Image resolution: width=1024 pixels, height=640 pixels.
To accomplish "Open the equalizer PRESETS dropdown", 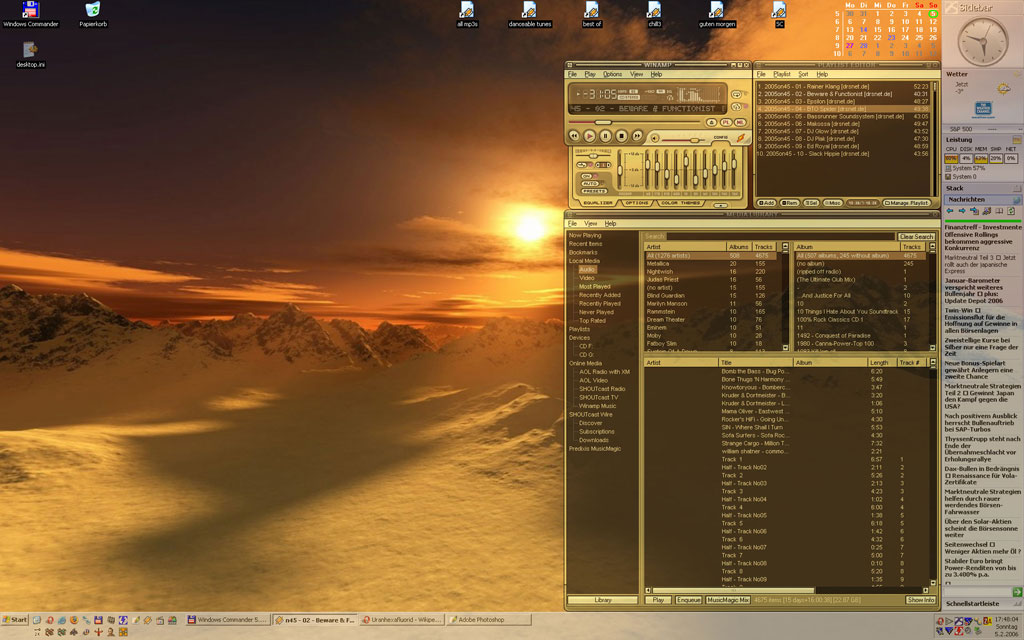I will (592, 191).
